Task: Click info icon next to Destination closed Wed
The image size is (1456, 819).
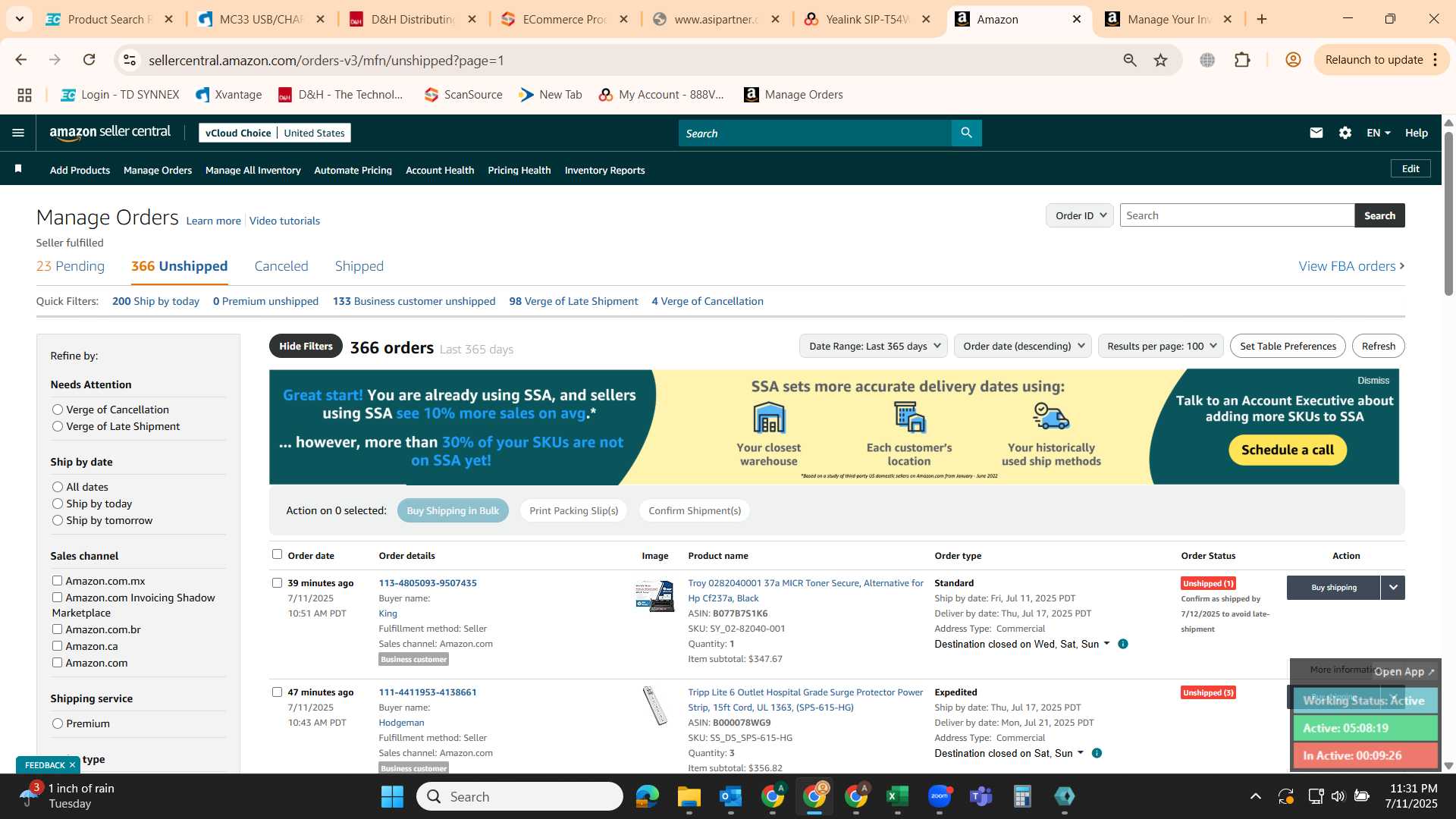Action: [x=1123, y=644]
